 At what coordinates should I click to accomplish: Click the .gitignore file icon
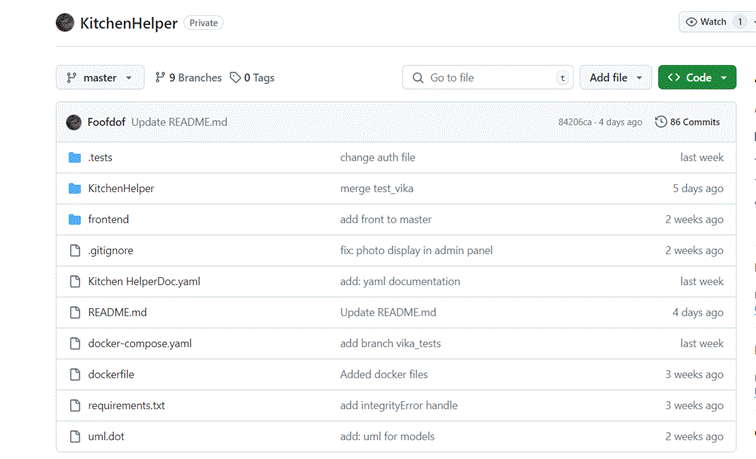[74, 250]
